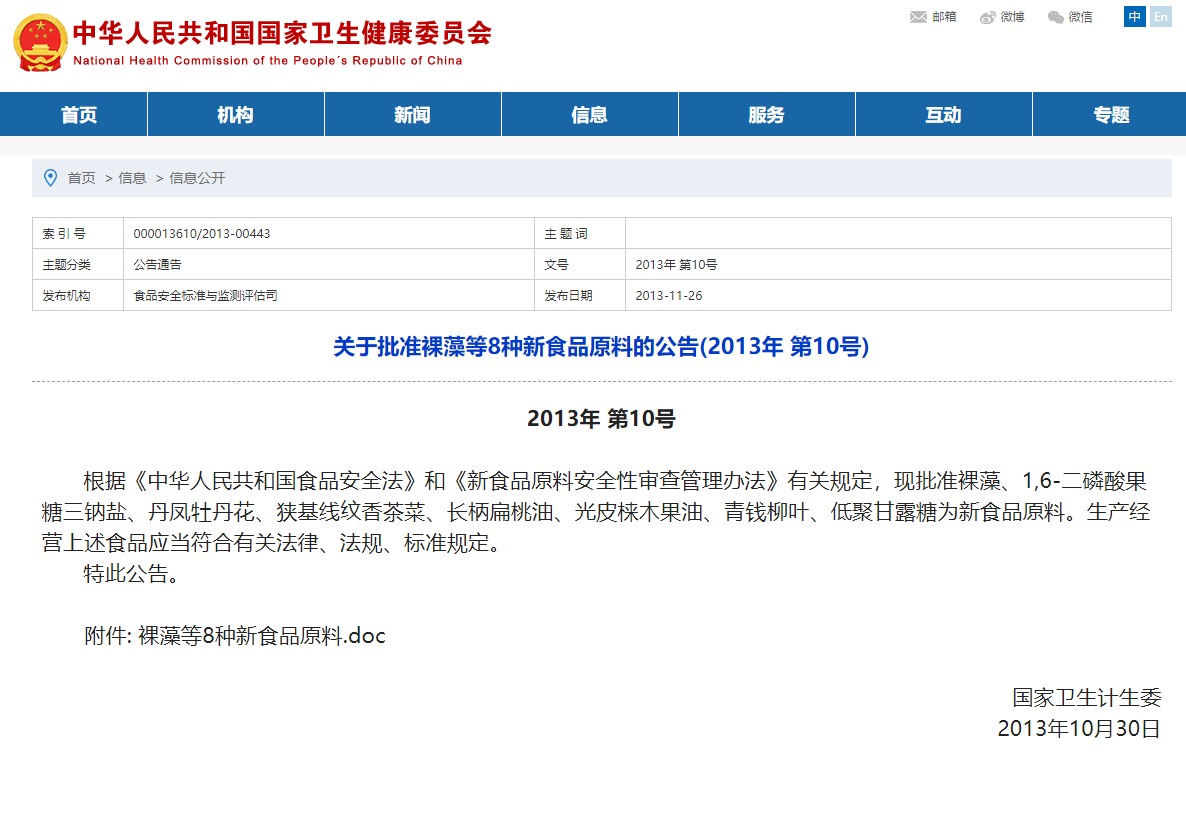Click document number 2013年 第10号 in the table

[676, 265]
